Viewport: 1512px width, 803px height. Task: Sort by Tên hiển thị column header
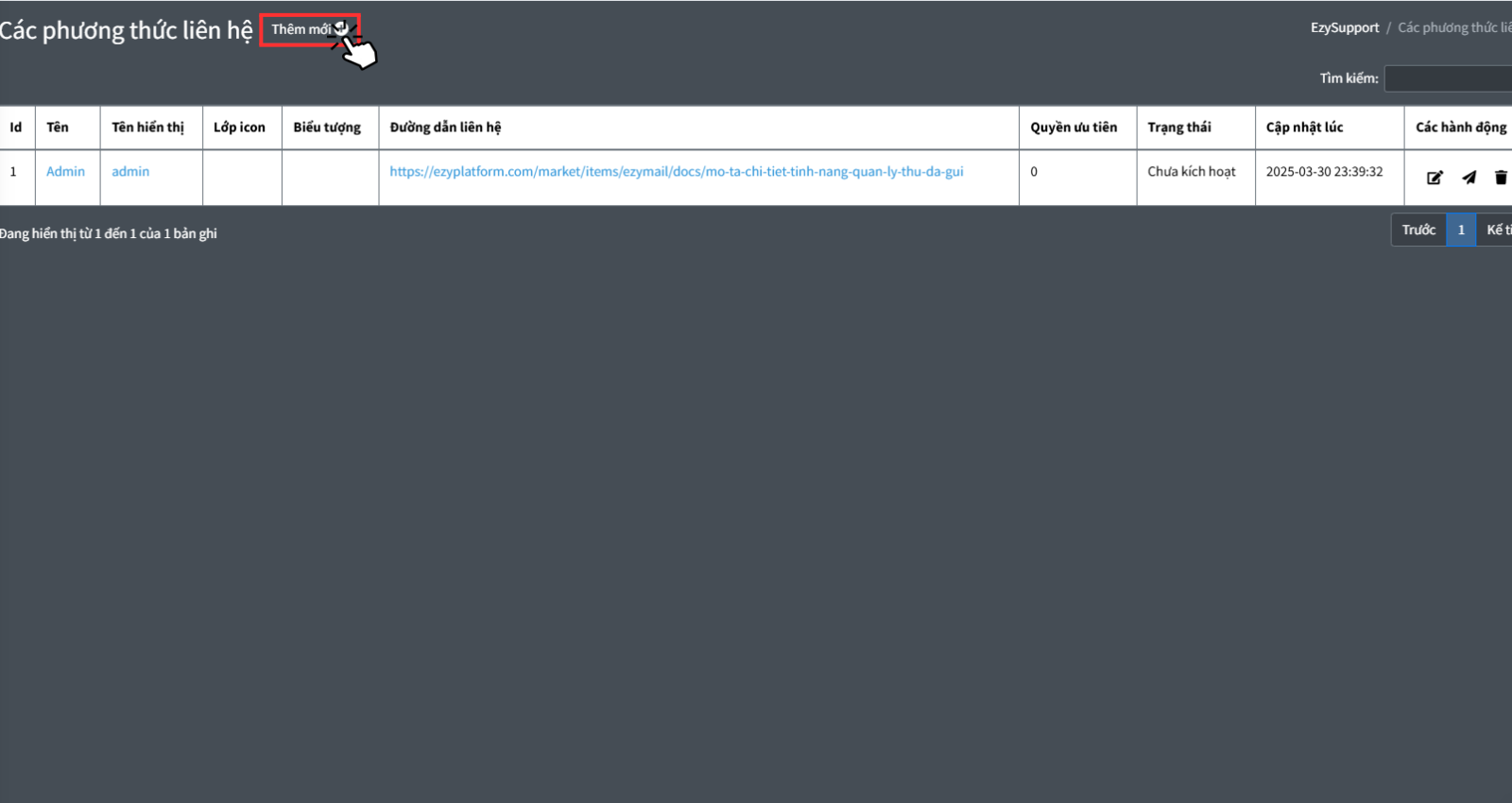[x=148, y=128]
